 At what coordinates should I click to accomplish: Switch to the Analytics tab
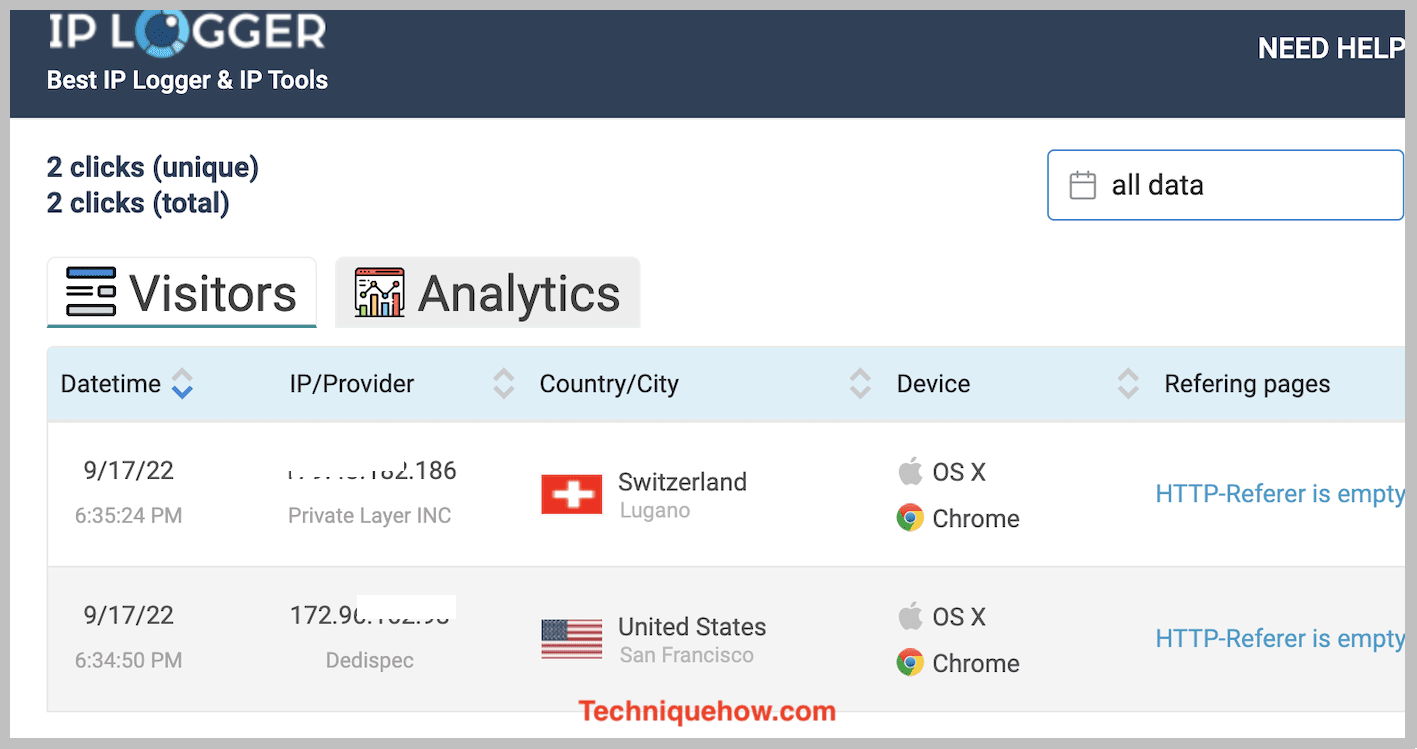[488, 293]
